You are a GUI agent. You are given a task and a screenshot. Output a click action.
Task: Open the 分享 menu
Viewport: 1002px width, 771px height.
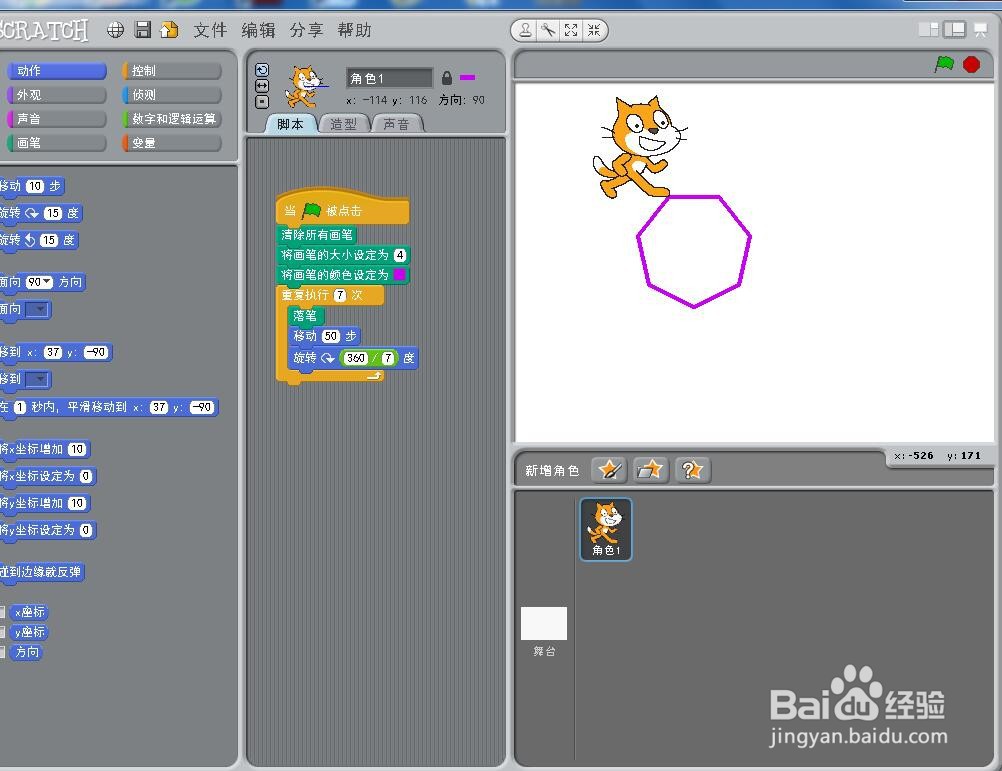306,30
